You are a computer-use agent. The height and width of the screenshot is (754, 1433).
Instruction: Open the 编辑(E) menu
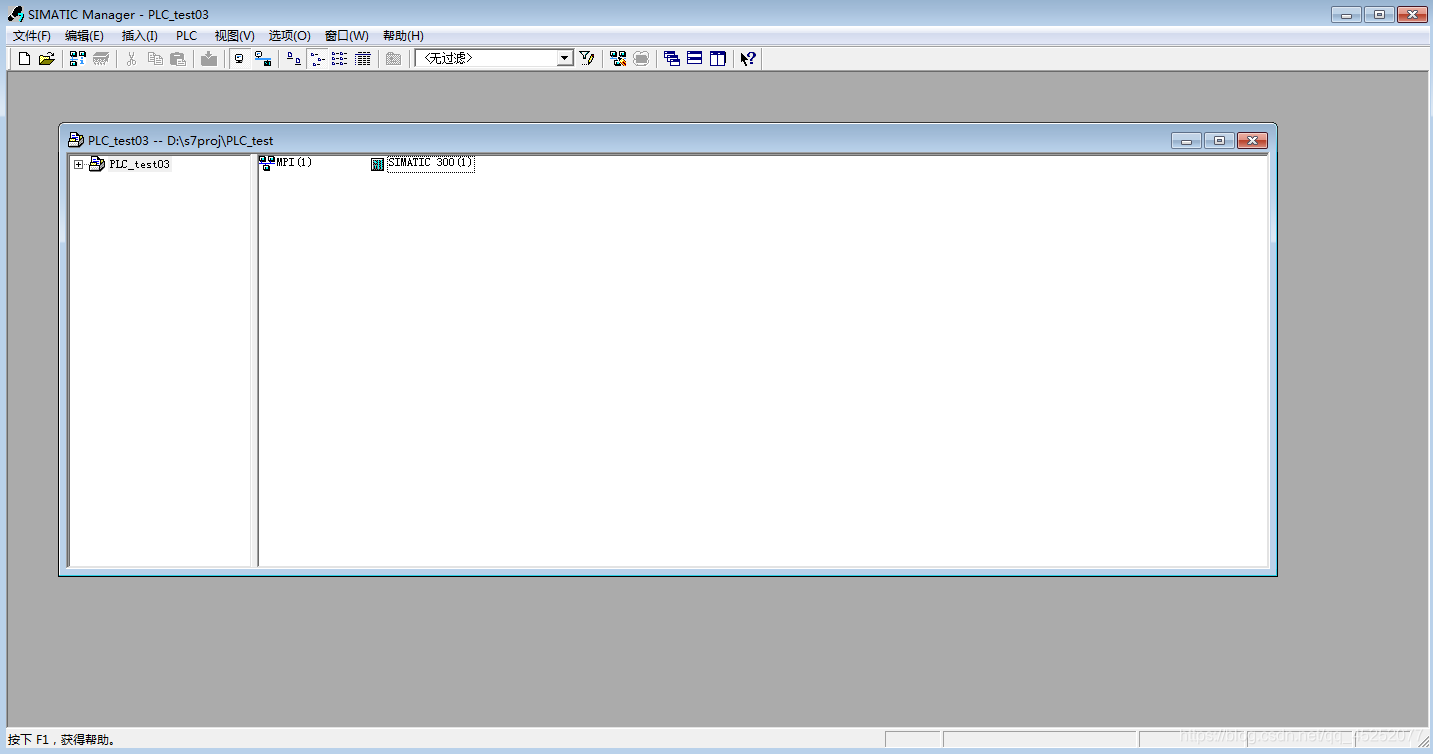[85, 36]
